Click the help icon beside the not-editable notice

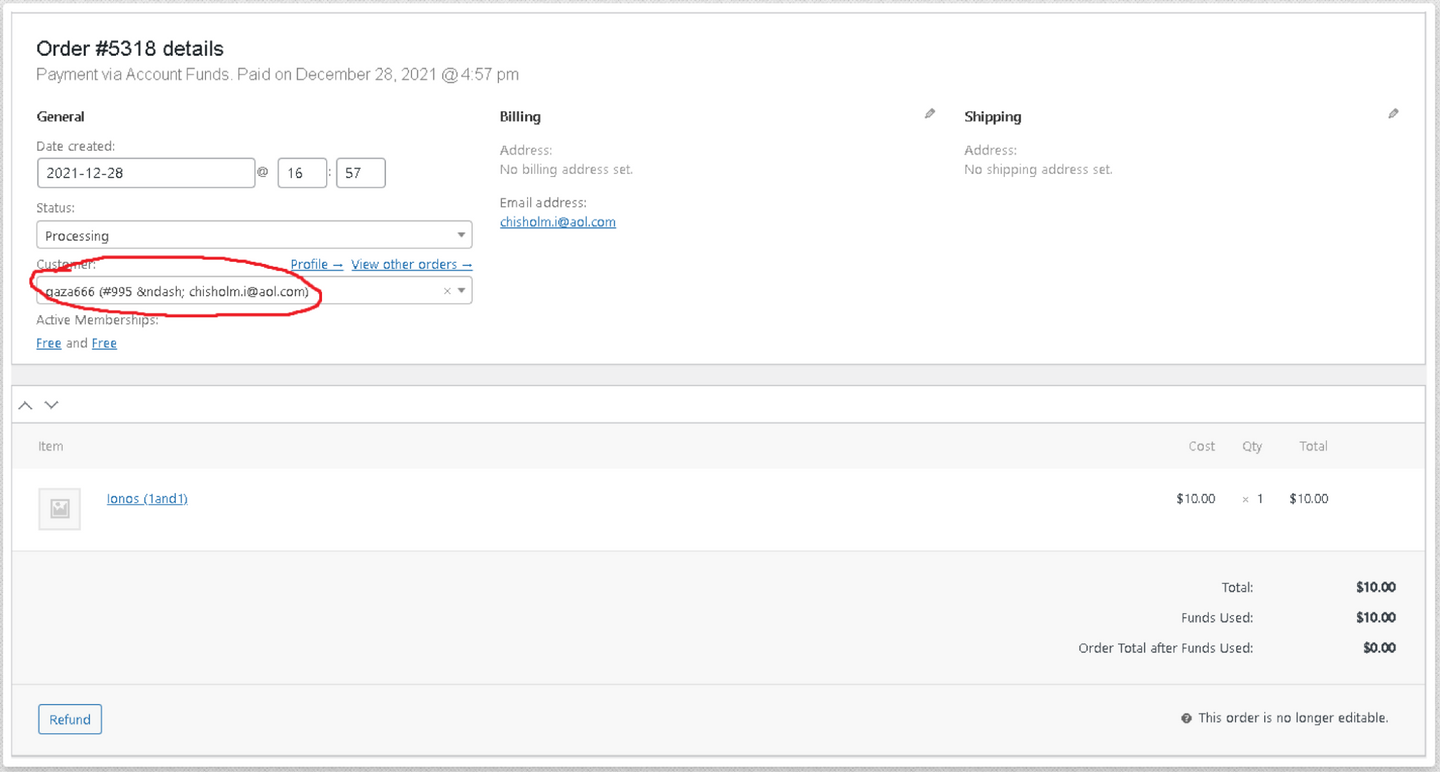coord(1186,718)
